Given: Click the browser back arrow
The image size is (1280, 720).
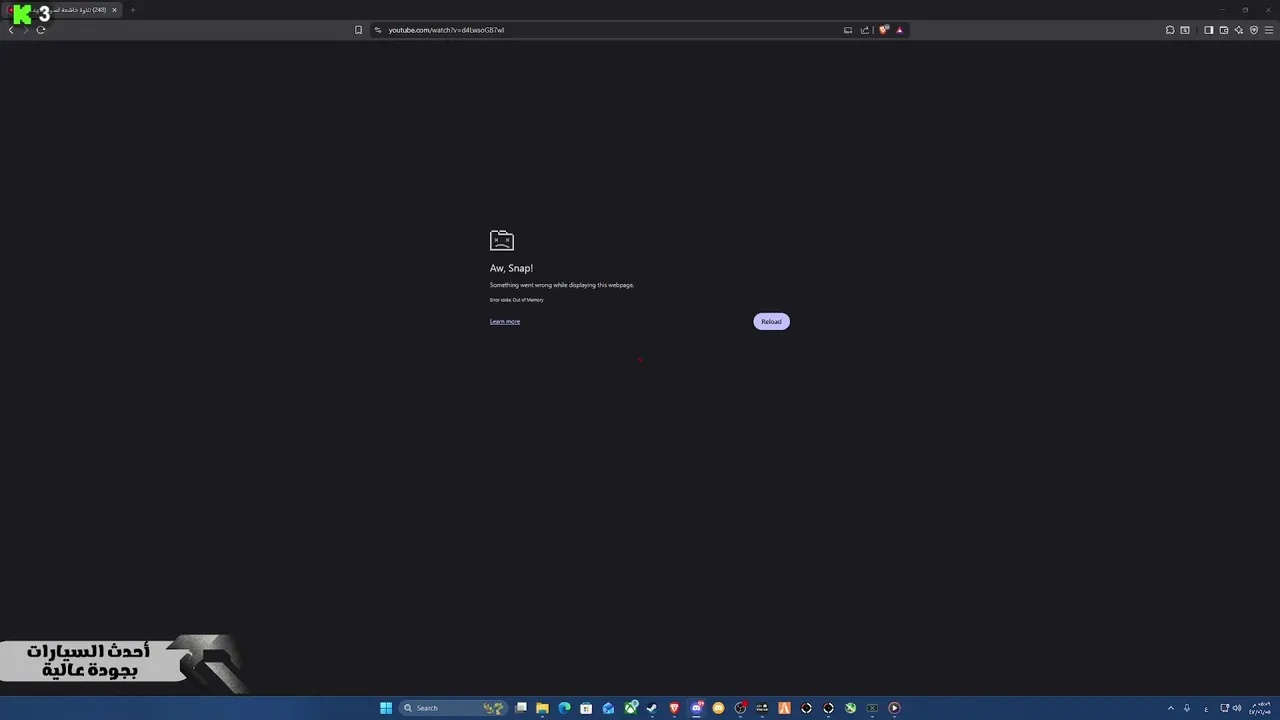Looking at the screenshot, I should 11,30.
